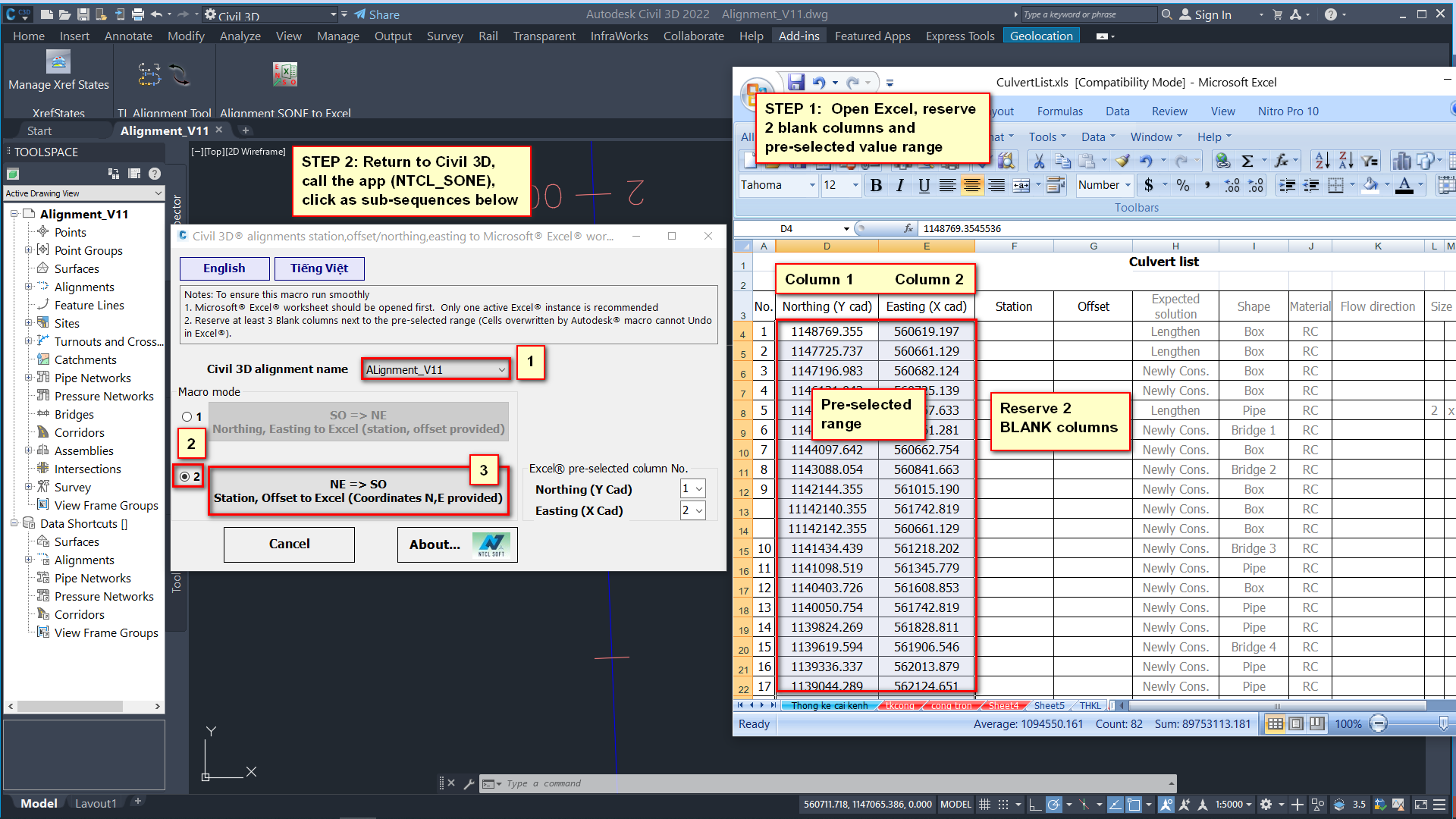Open the Formulas menu in Excel

(x=1059, y=111)
